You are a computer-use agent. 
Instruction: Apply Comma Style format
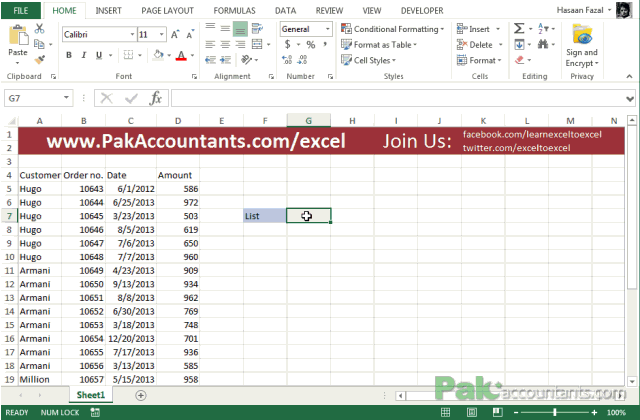click(x=325, y=44)
